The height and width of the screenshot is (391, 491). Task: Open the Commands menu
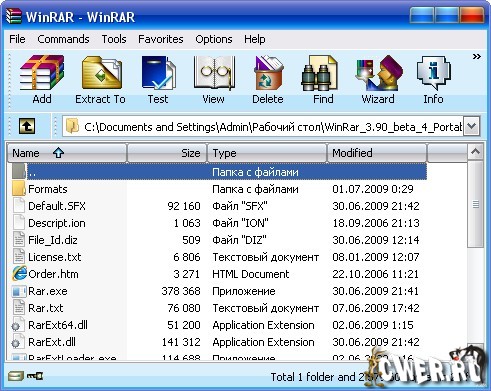63,39
